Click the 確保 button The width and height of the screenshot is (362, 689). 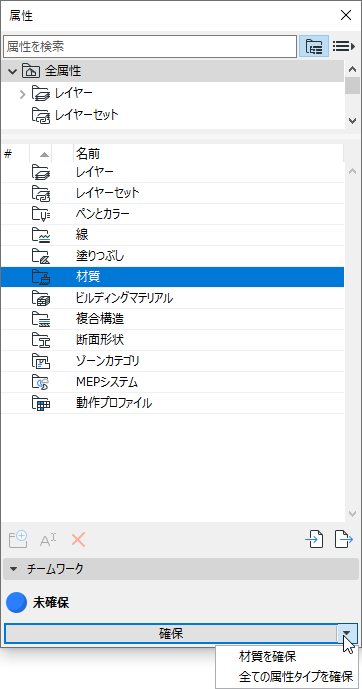pos(171,634)
